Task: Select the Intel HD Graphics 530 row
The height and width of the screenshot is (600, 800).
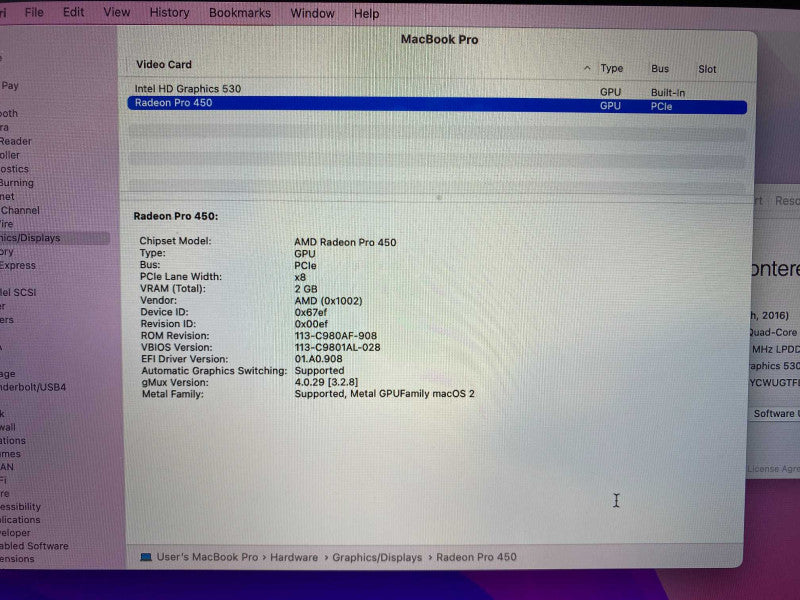Action: coord(437,89)
